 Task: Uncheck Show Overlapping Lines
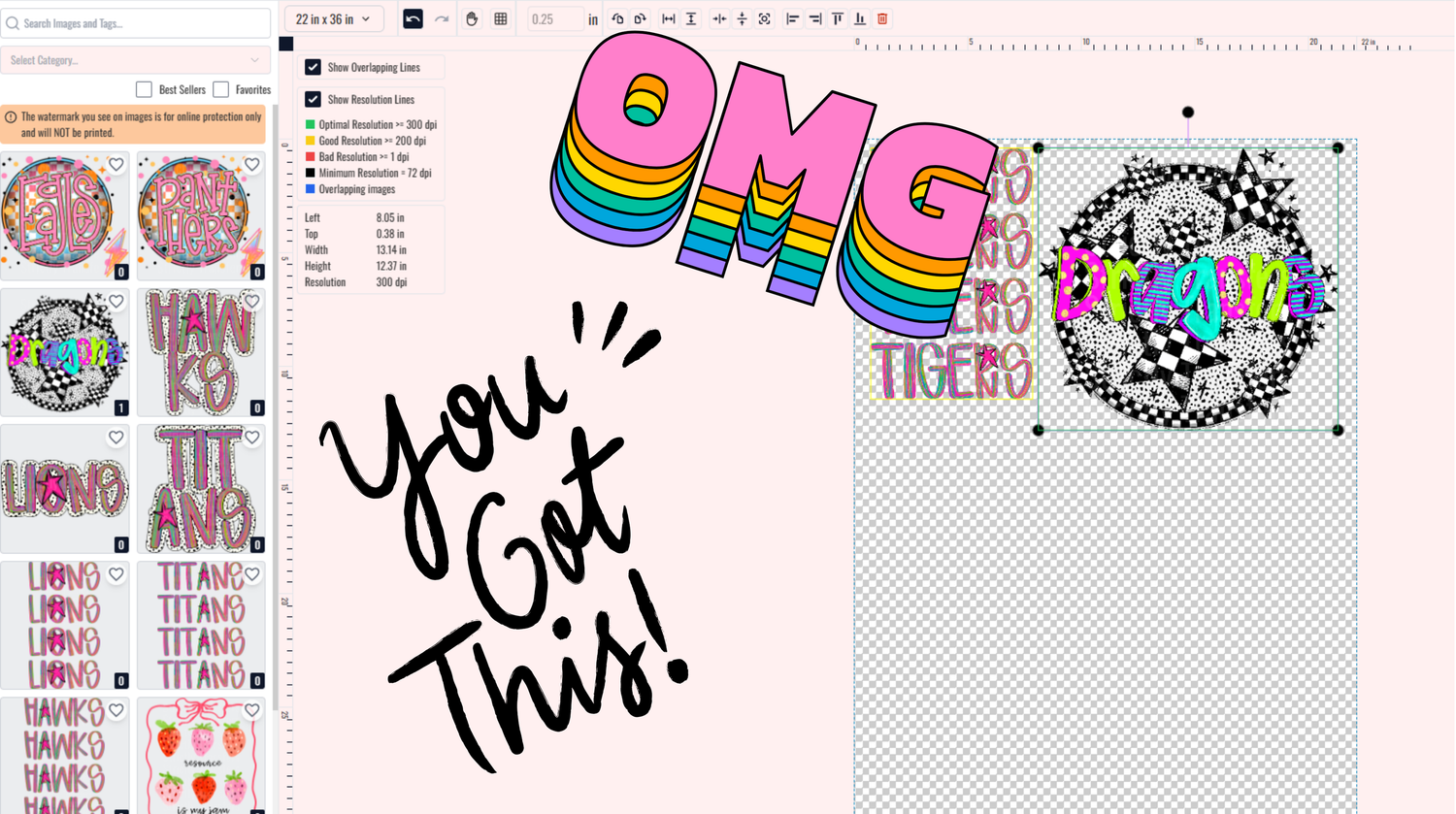[313, 67]
